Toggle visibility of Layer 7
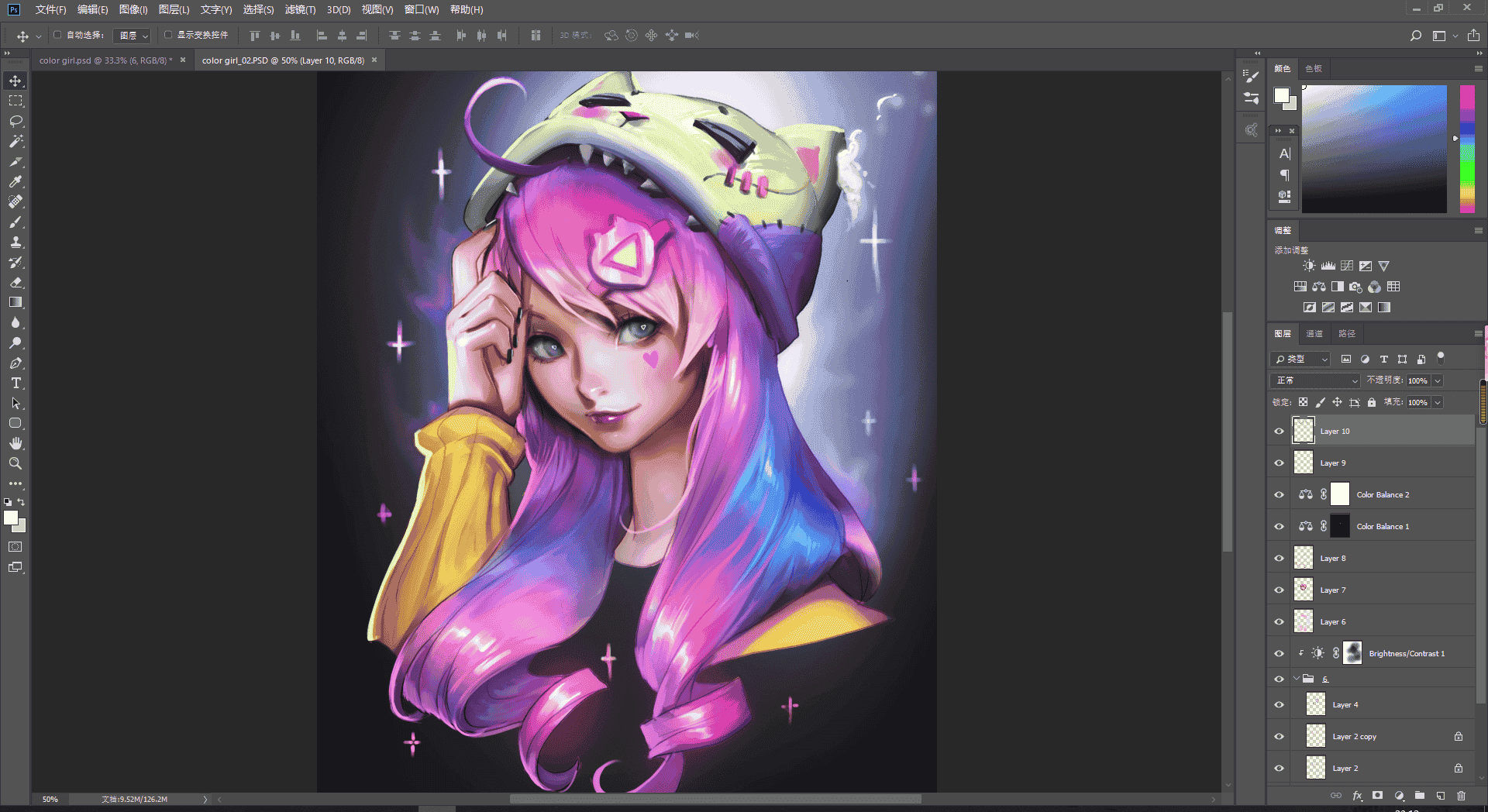Screen dimensions: 1488x812 (1279, 590)
